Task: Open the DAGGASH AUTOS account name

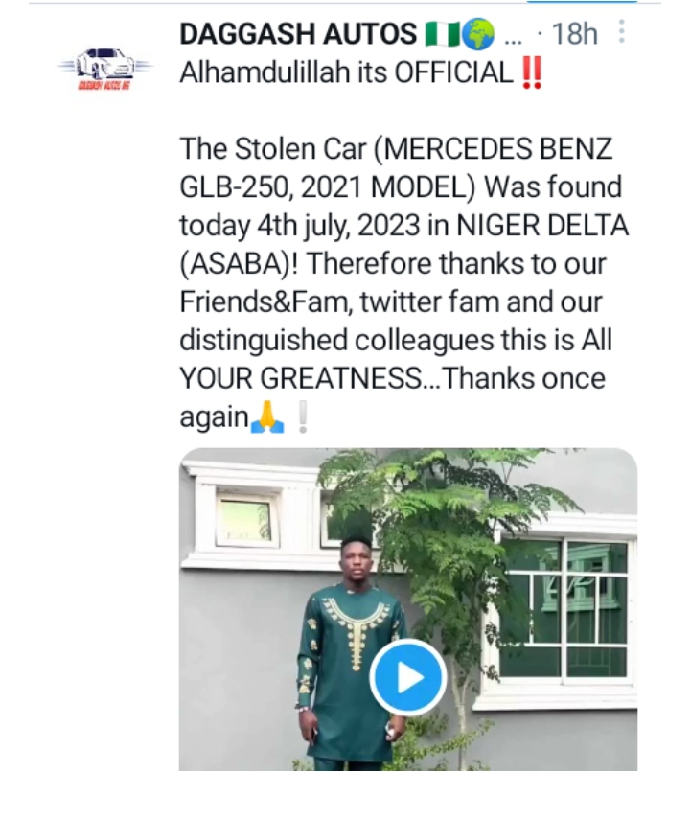Action: [x=298, y=34]
